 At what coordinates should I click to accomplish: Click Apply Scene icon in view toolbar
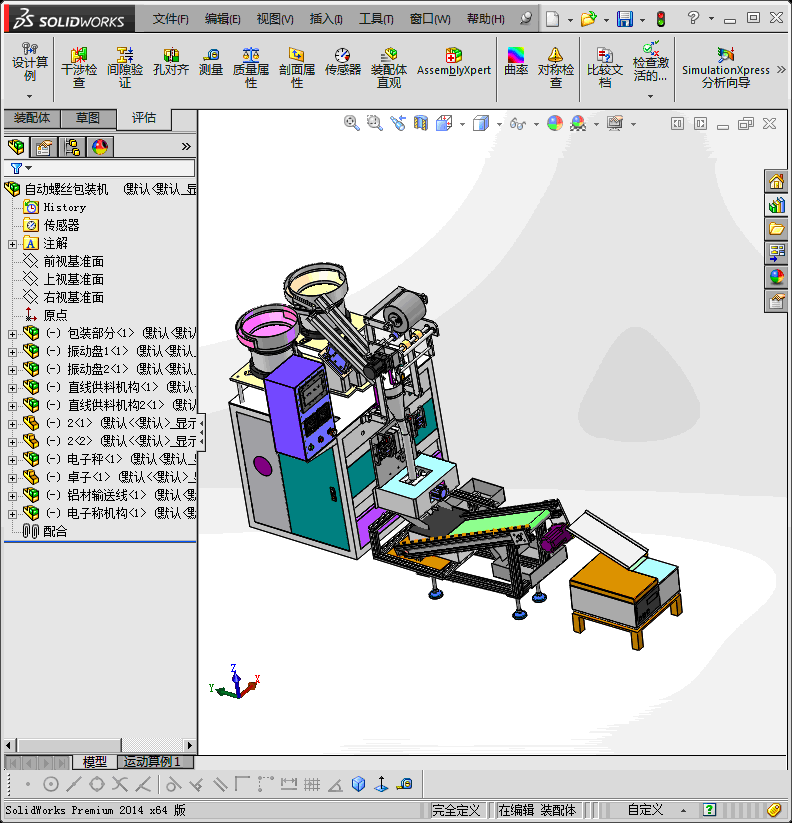[x=578, y=123]
